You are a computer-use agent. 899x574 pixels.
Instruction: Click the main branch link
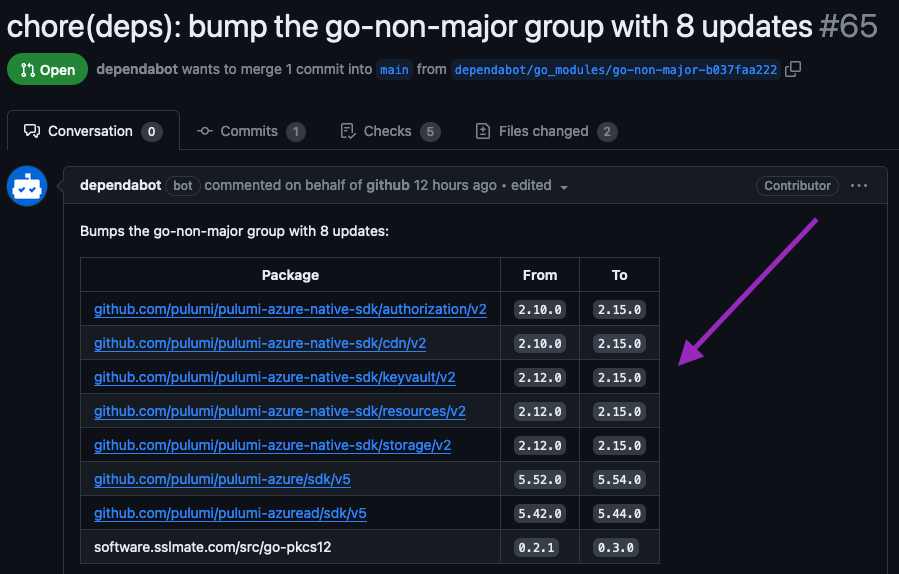coord(394,70)
